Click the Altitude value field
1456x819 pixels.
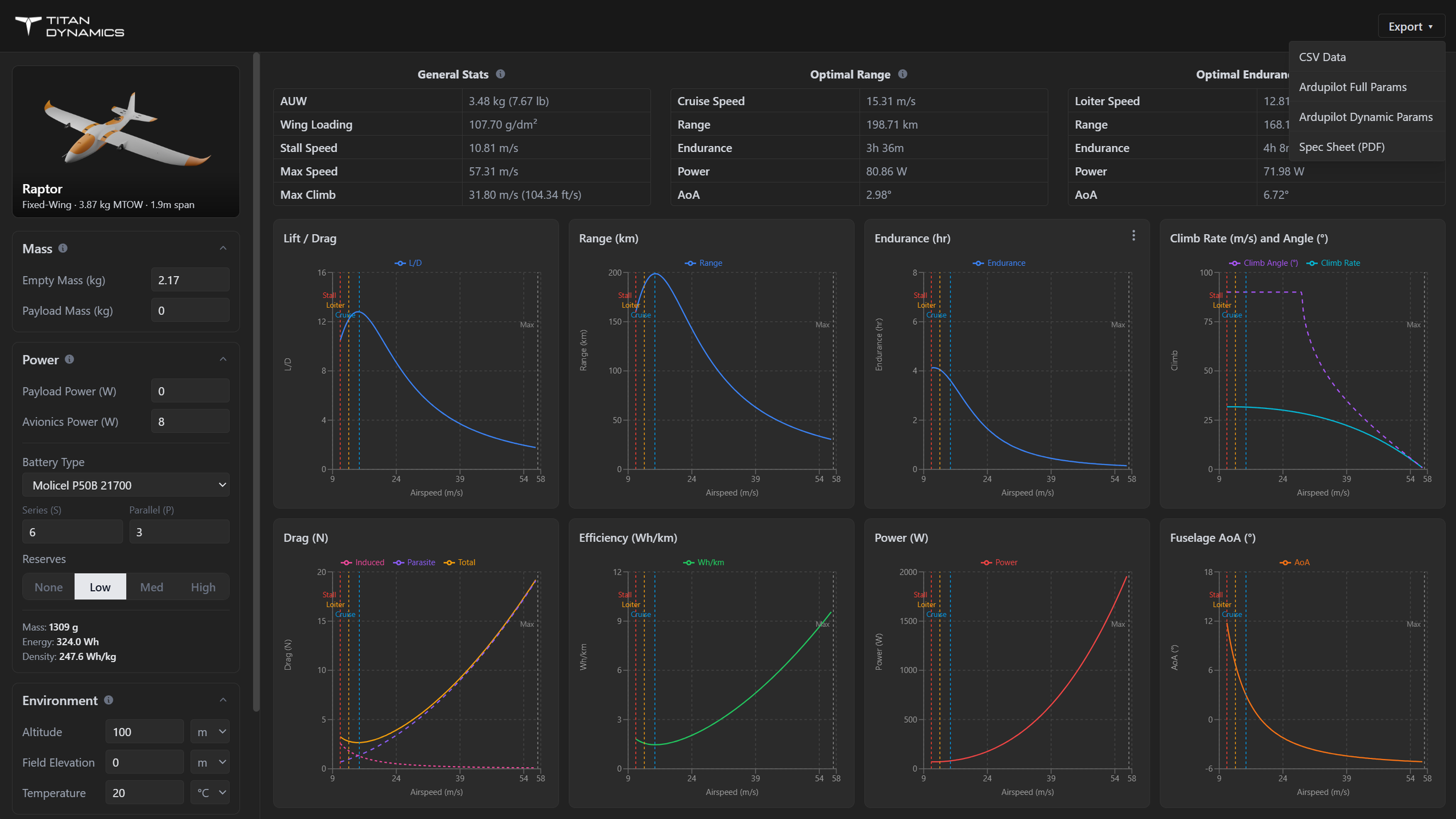click(x=144, y=732)
